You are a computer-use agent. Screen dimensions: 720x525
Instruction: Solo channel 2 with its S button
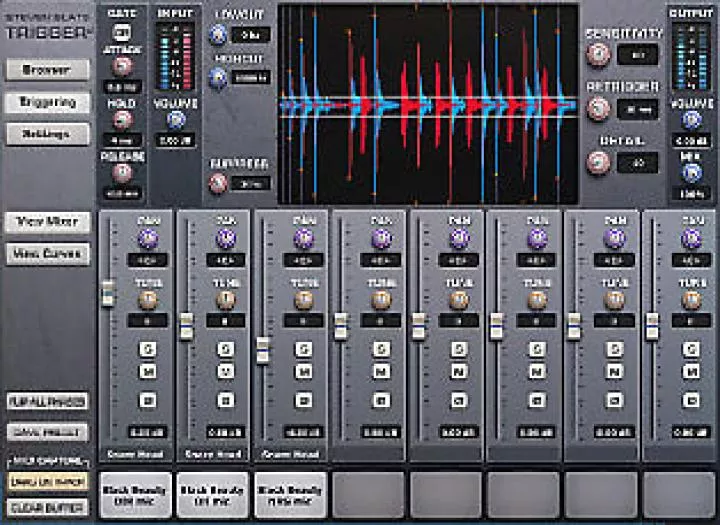225,349
